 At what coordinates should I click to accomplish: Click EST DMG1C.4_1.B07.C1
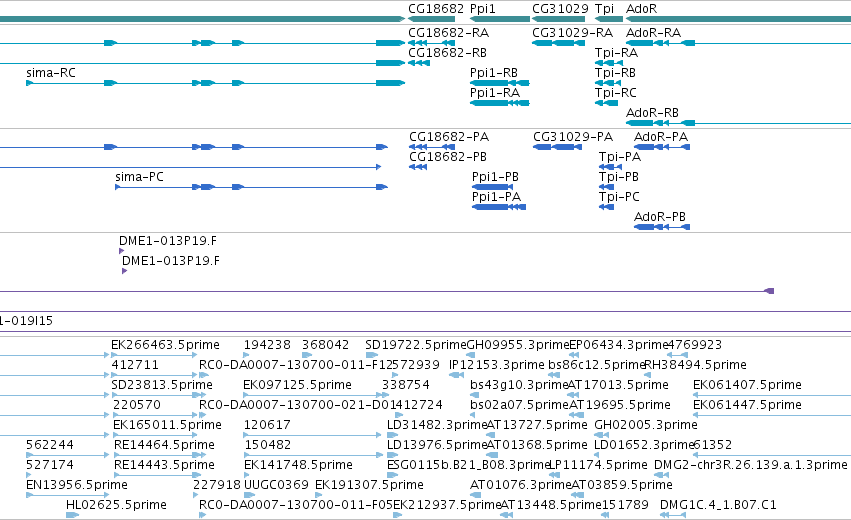(x=718, y=505)
